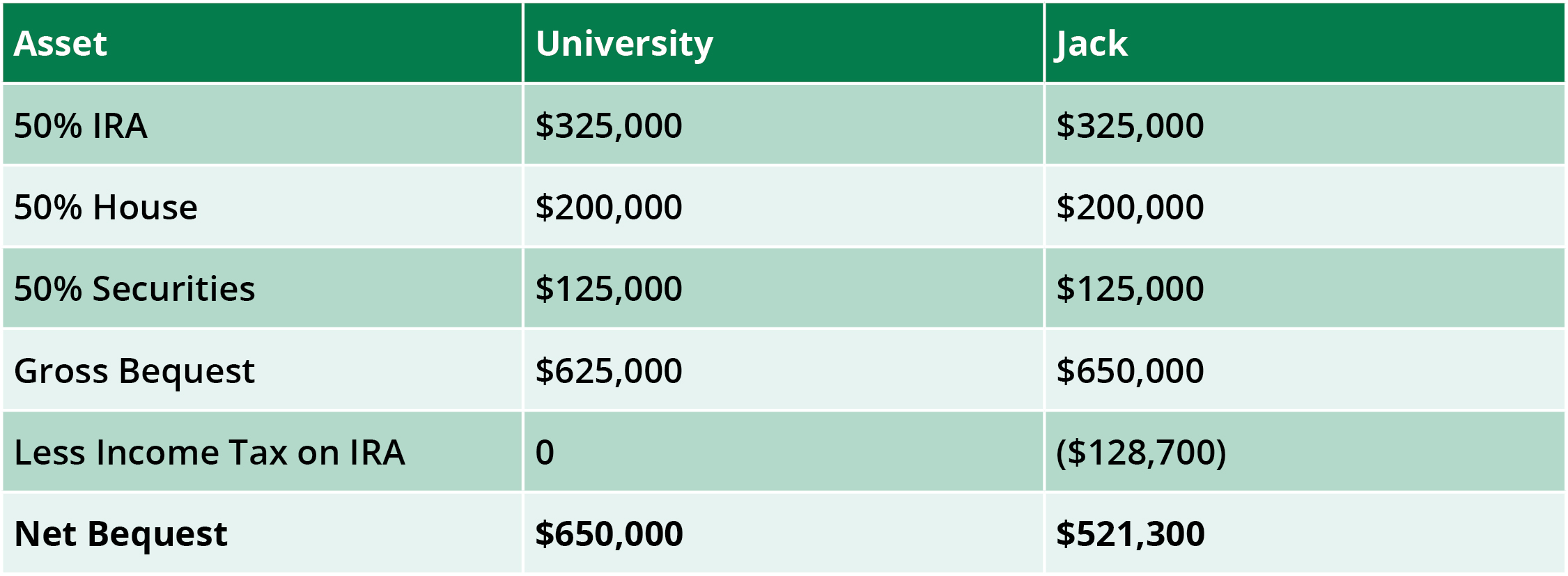Image resolution: width=1568 pixels, height=576 pixels.
Task: Select the University column header
Action: pos(624,44)
